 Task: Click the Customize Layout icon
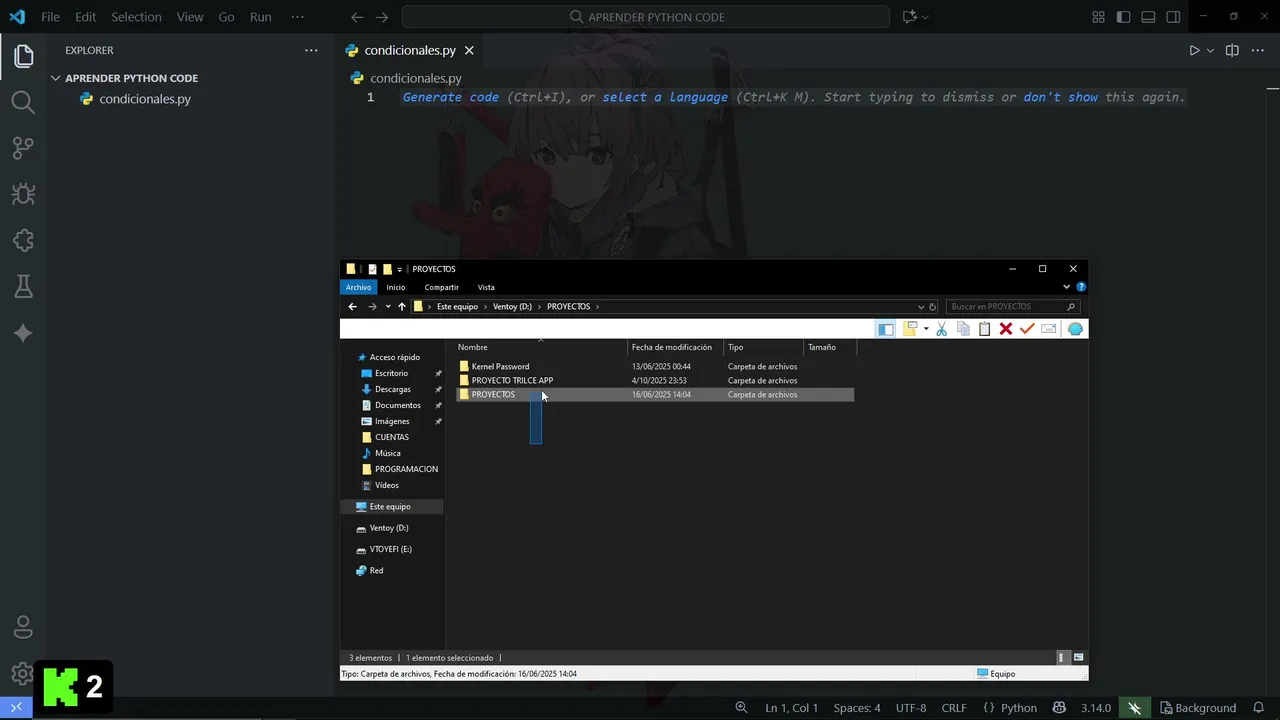[1098, 17]
